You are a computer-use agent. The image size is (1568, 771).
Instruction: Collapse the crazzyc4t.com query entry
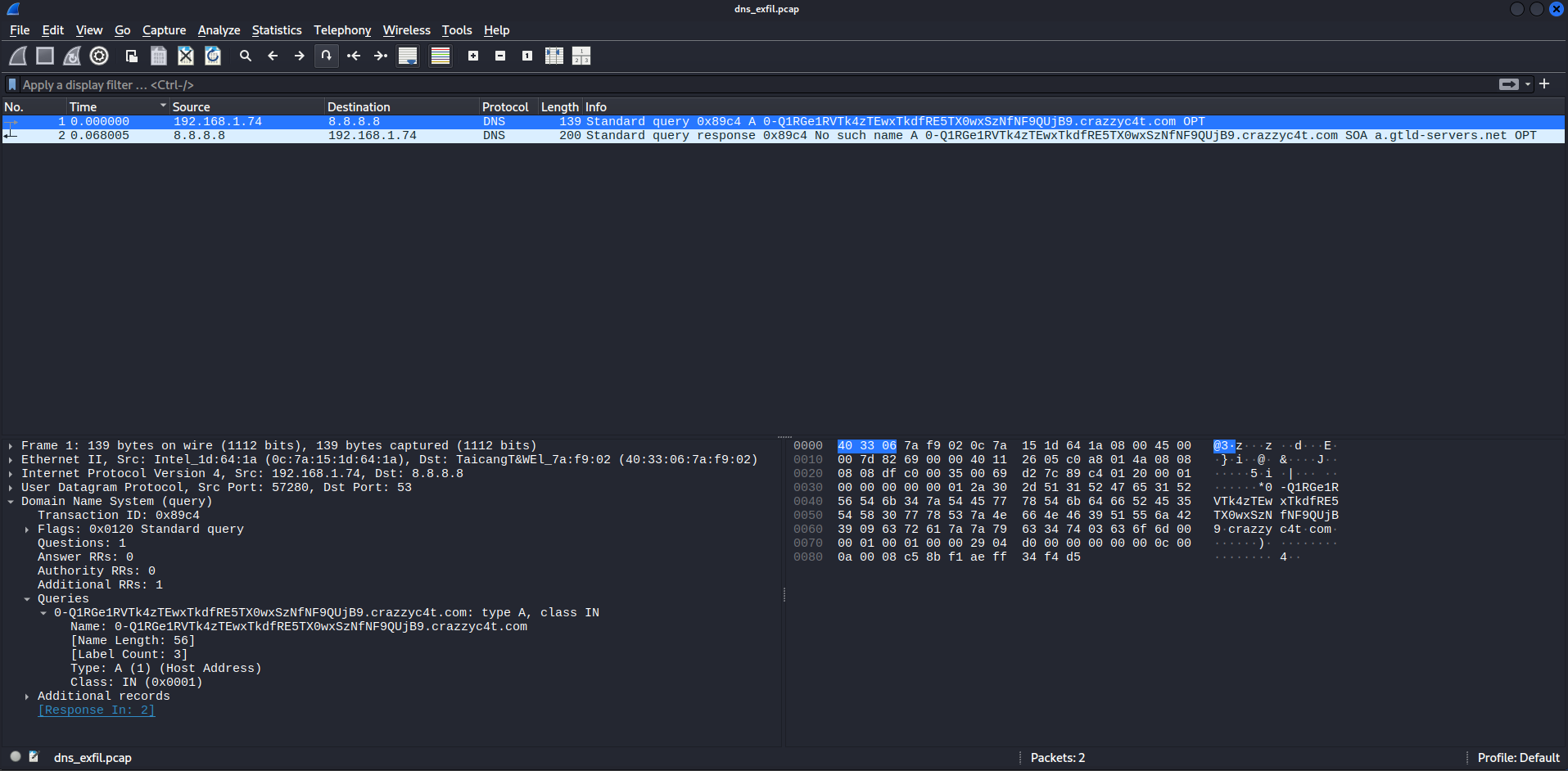coord(43,613)
